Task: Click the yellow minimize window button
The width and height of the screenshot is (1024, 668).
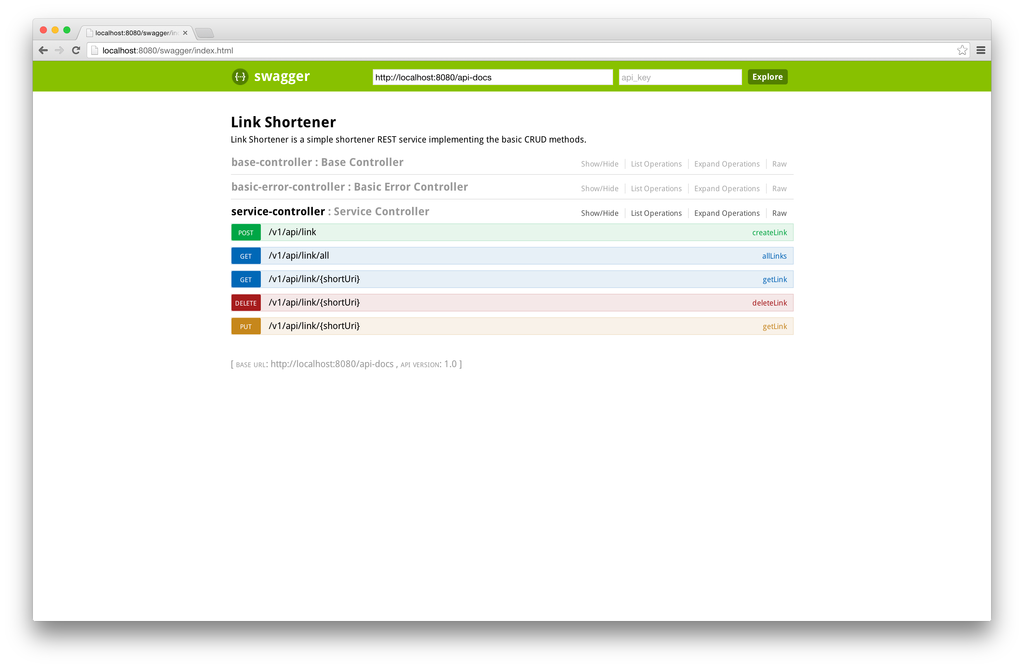Action: click(55, 30)
